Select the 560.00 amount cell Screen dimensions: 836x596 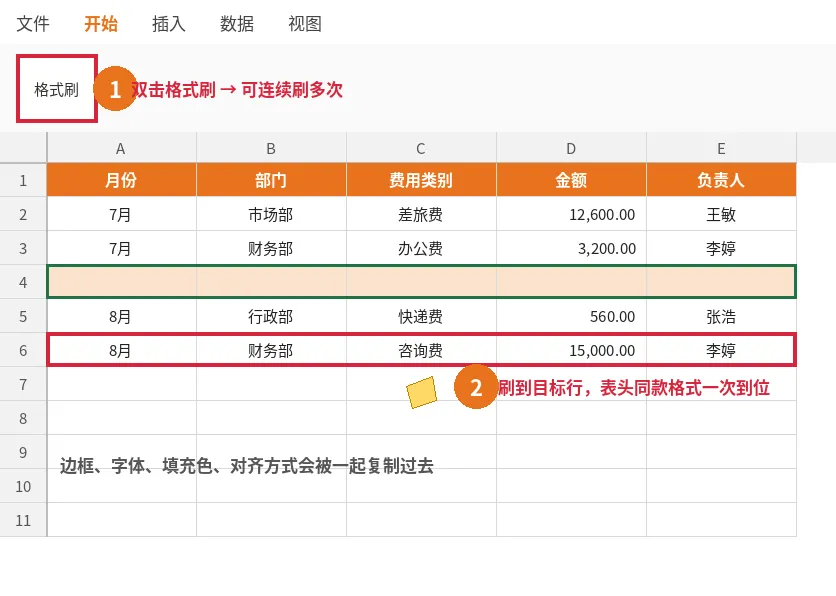(x=572, y=316)
